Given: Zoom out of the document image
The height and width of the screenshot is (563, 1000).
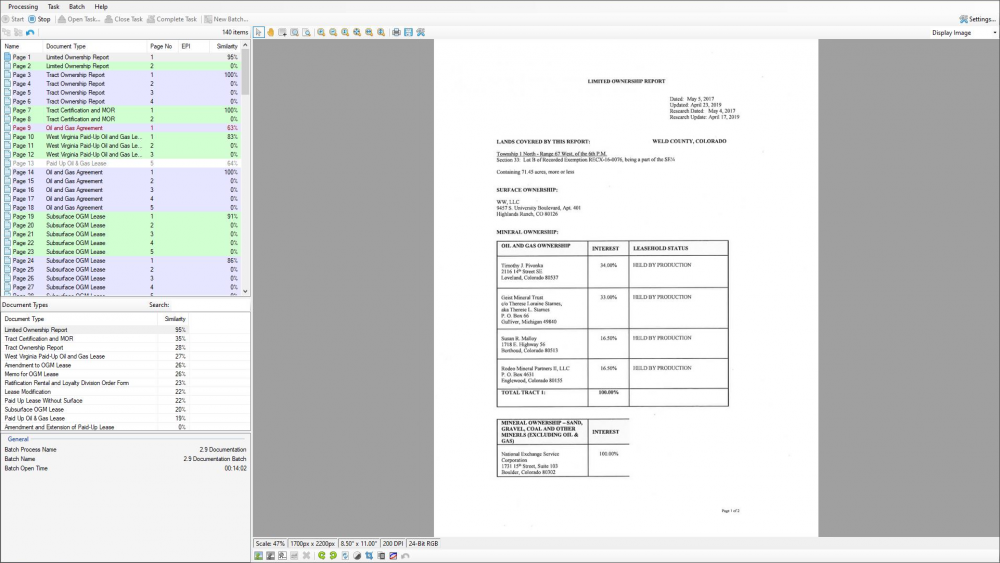Looking at the screenshot, I should coord(333,32).
